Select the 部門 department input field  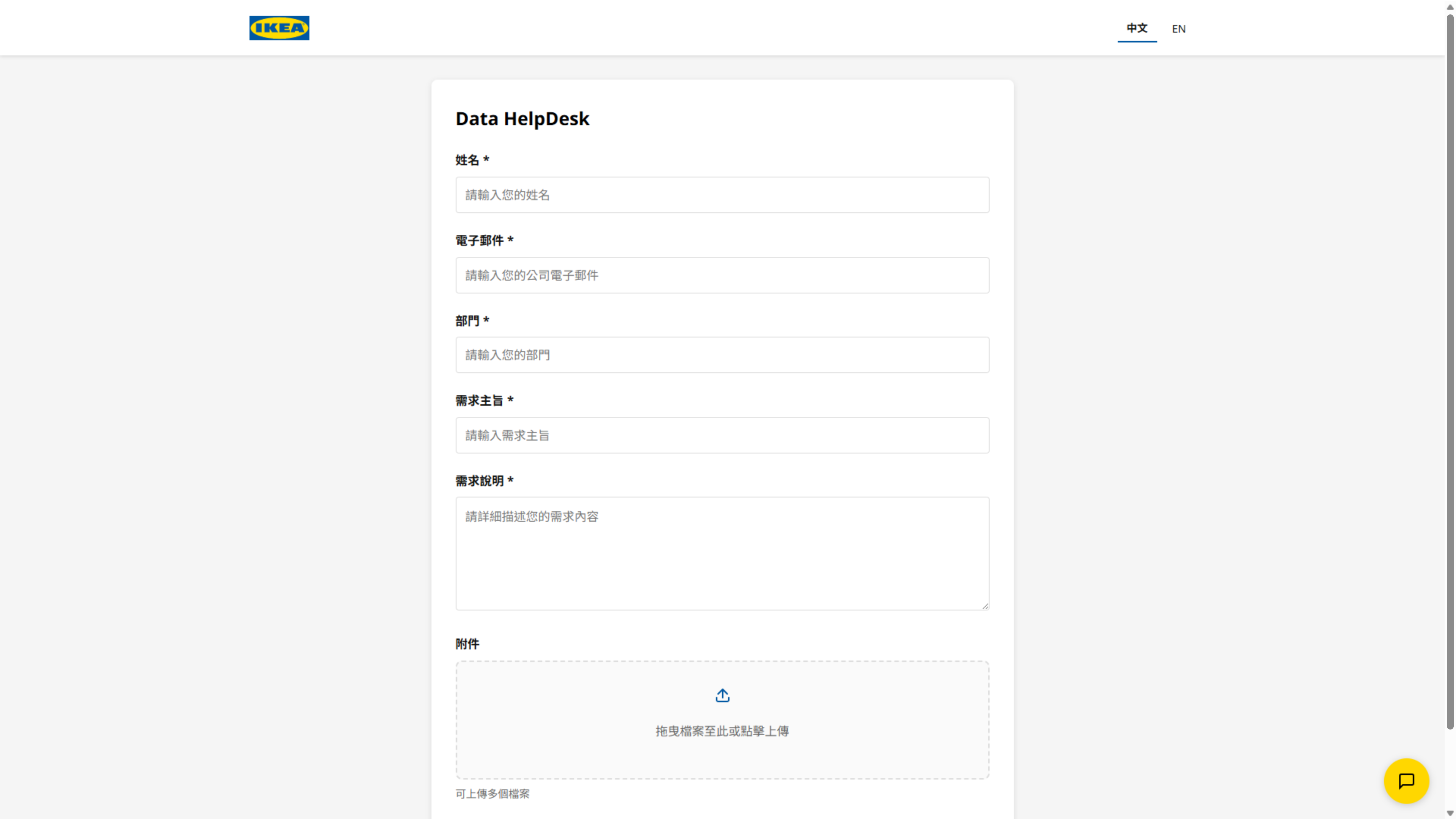(x=722, y=355)
